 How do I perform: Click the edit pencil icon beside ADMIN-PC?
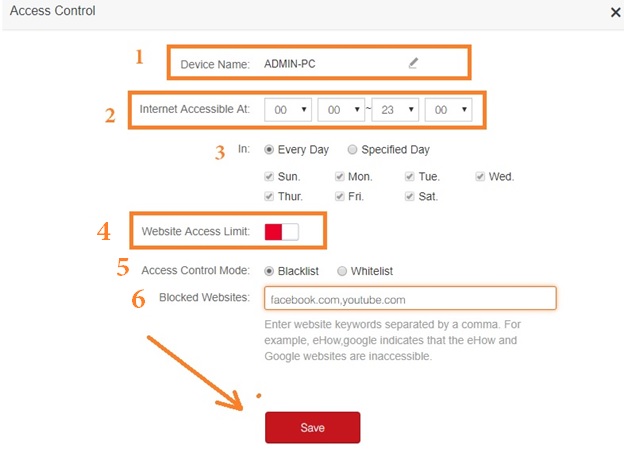(413, 63)
